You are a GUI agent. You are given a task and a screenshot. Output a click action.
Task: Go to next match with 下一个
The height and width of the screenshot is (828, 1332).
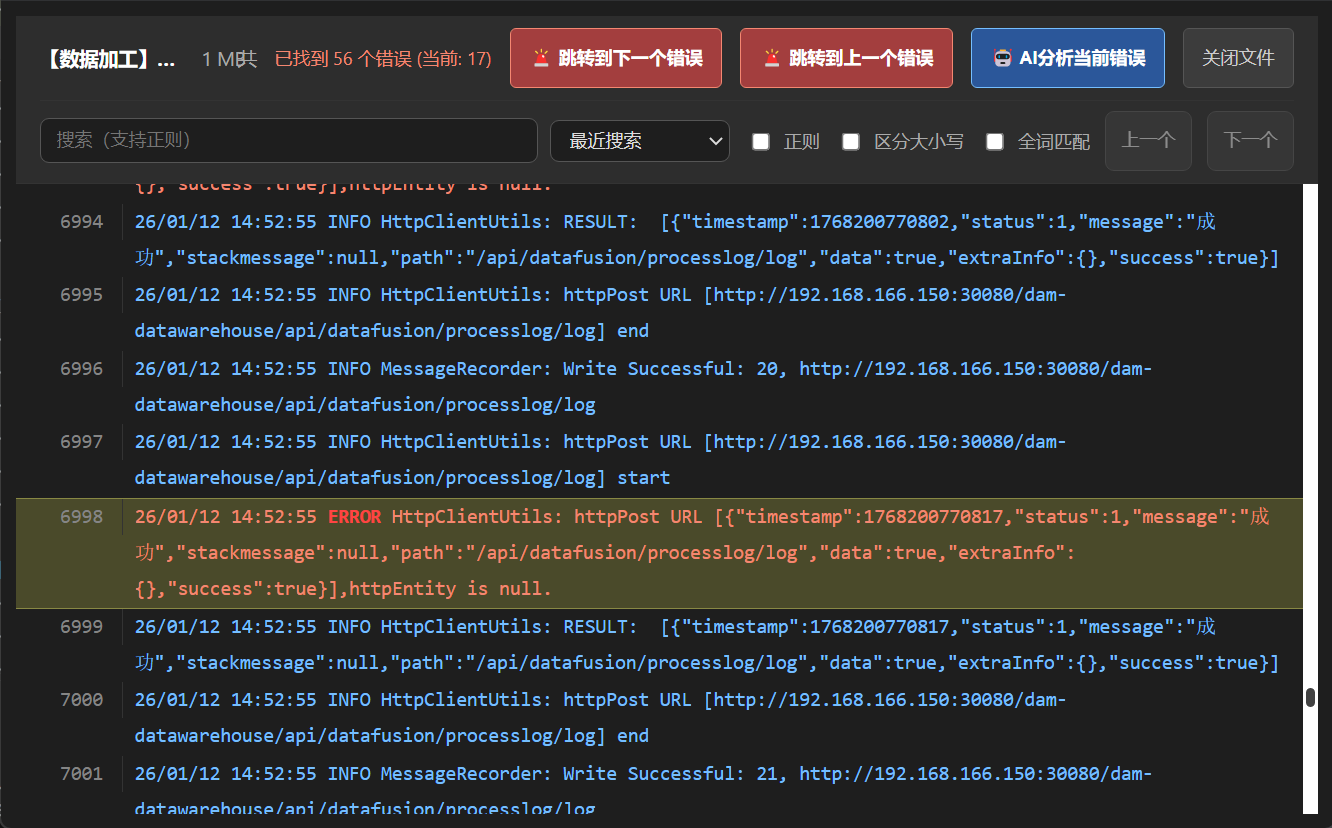click(x=1250, y=140)
